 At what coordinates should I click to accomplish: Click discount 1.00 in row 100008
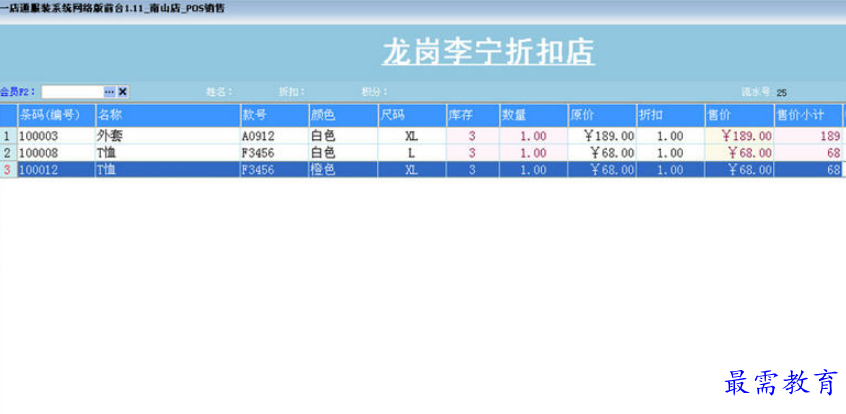pos(671,153)
